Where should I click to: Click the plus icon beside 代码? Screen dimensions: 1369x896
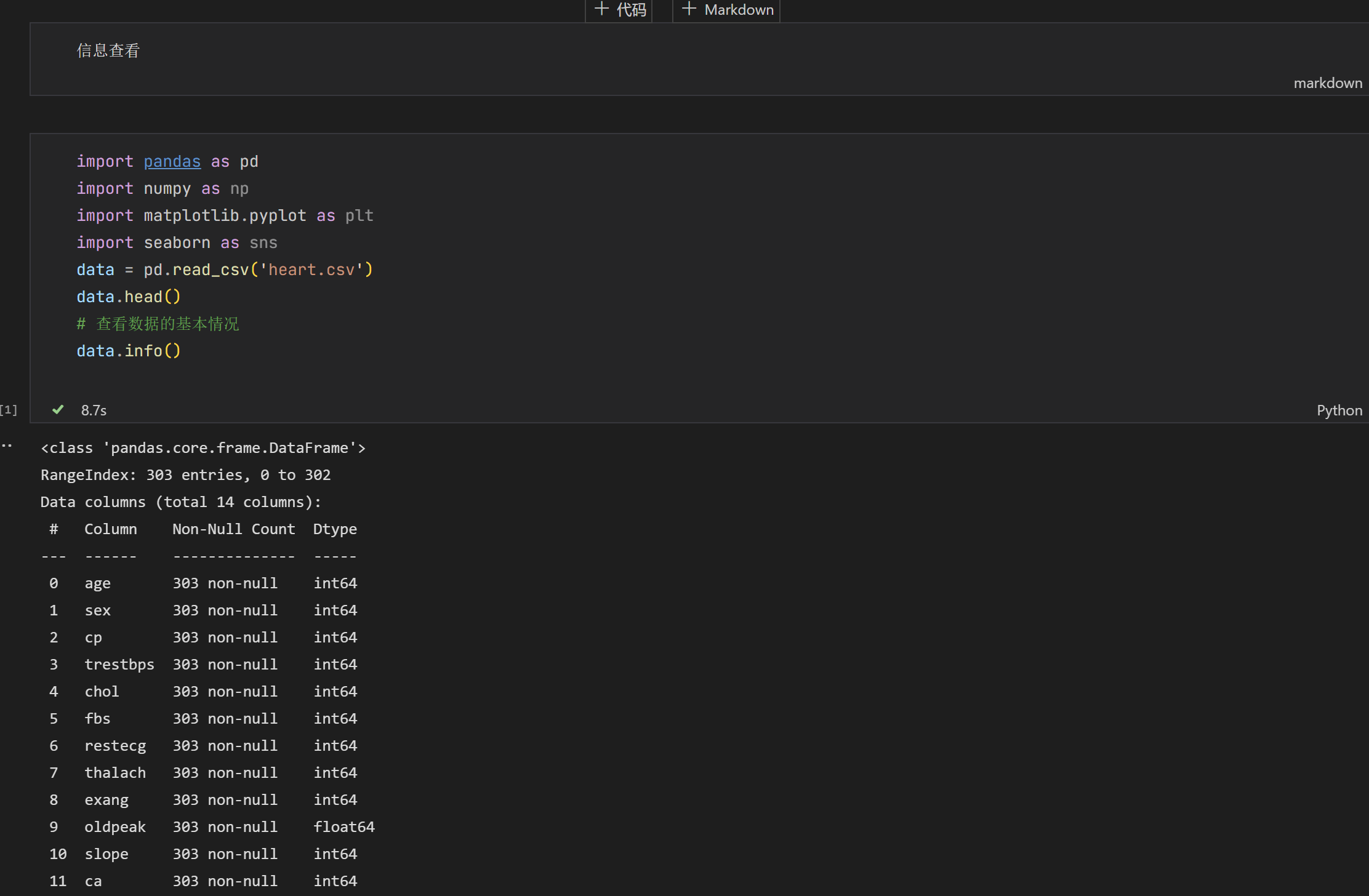(601, 9)
